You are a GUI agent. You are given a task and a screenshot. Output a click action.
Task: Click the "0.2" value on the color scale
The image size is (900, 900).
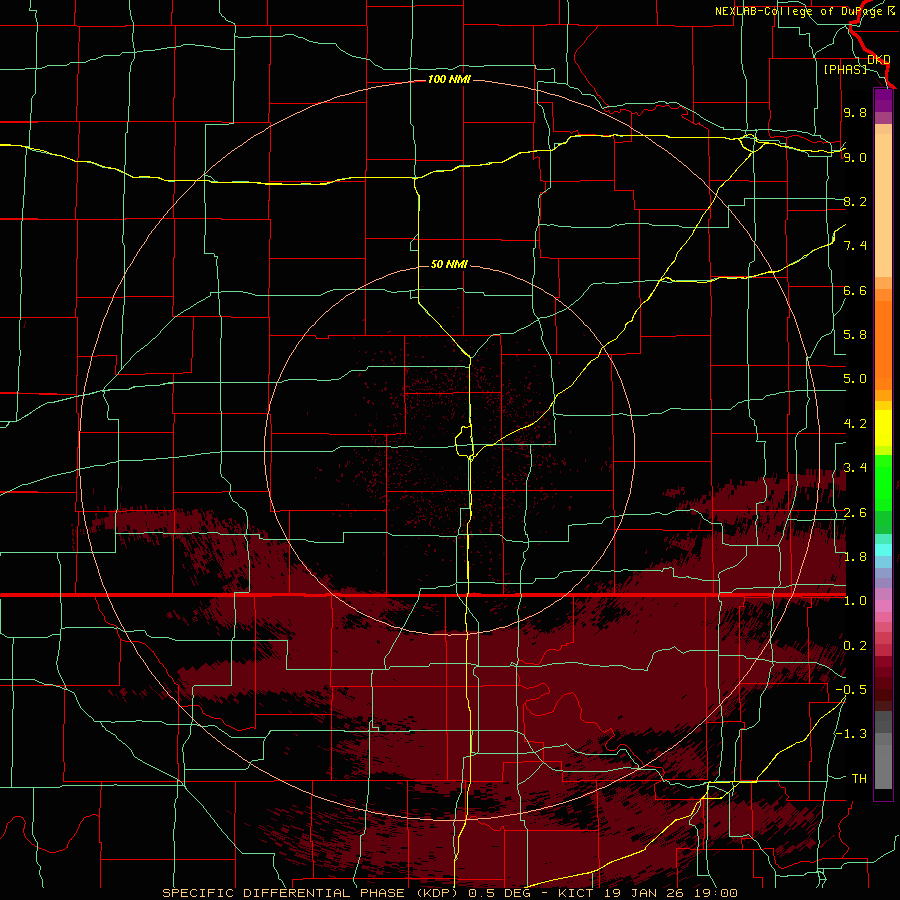tap(855, 646)
